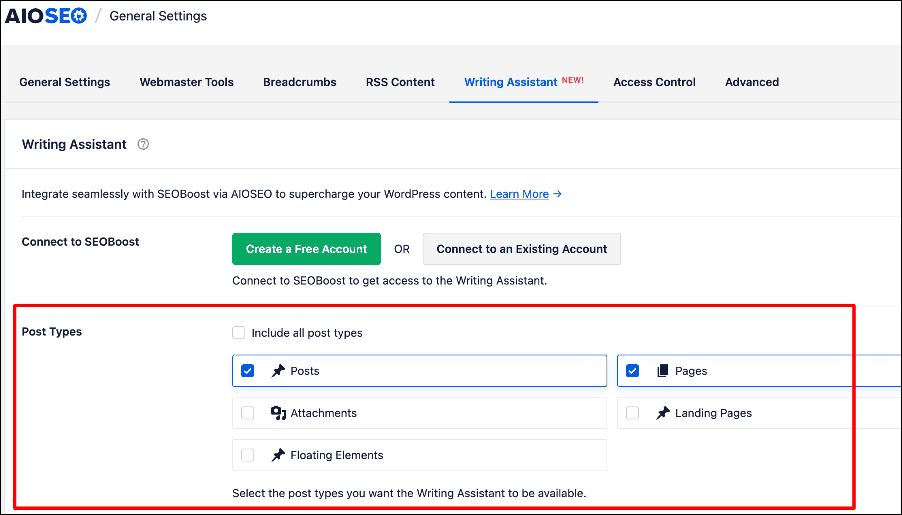
Task: Click the media icon beside Attachments
Action: point(278,413)
